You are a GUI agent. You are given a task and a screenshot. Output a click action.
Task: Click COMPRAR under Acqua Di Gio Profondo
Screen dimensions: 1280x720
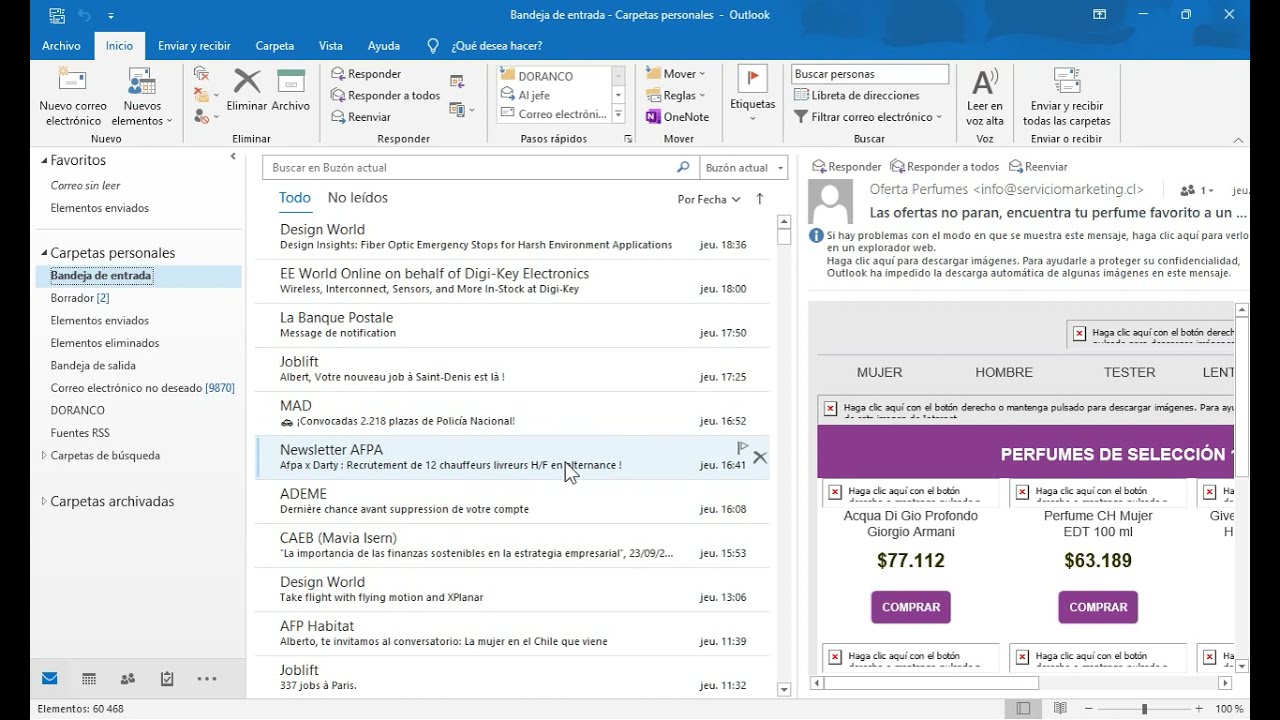tap(910, 607)
